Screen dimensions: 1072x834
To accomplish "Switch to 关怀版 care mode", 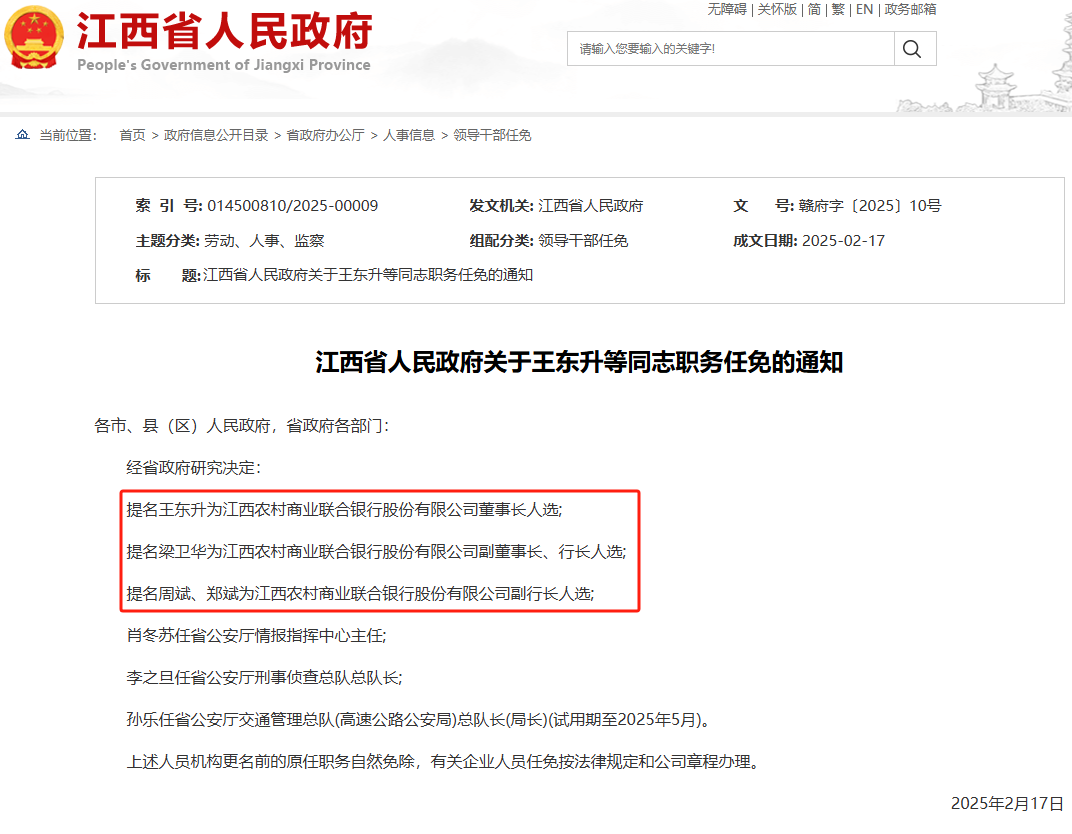I will click(x=777, y=9).
